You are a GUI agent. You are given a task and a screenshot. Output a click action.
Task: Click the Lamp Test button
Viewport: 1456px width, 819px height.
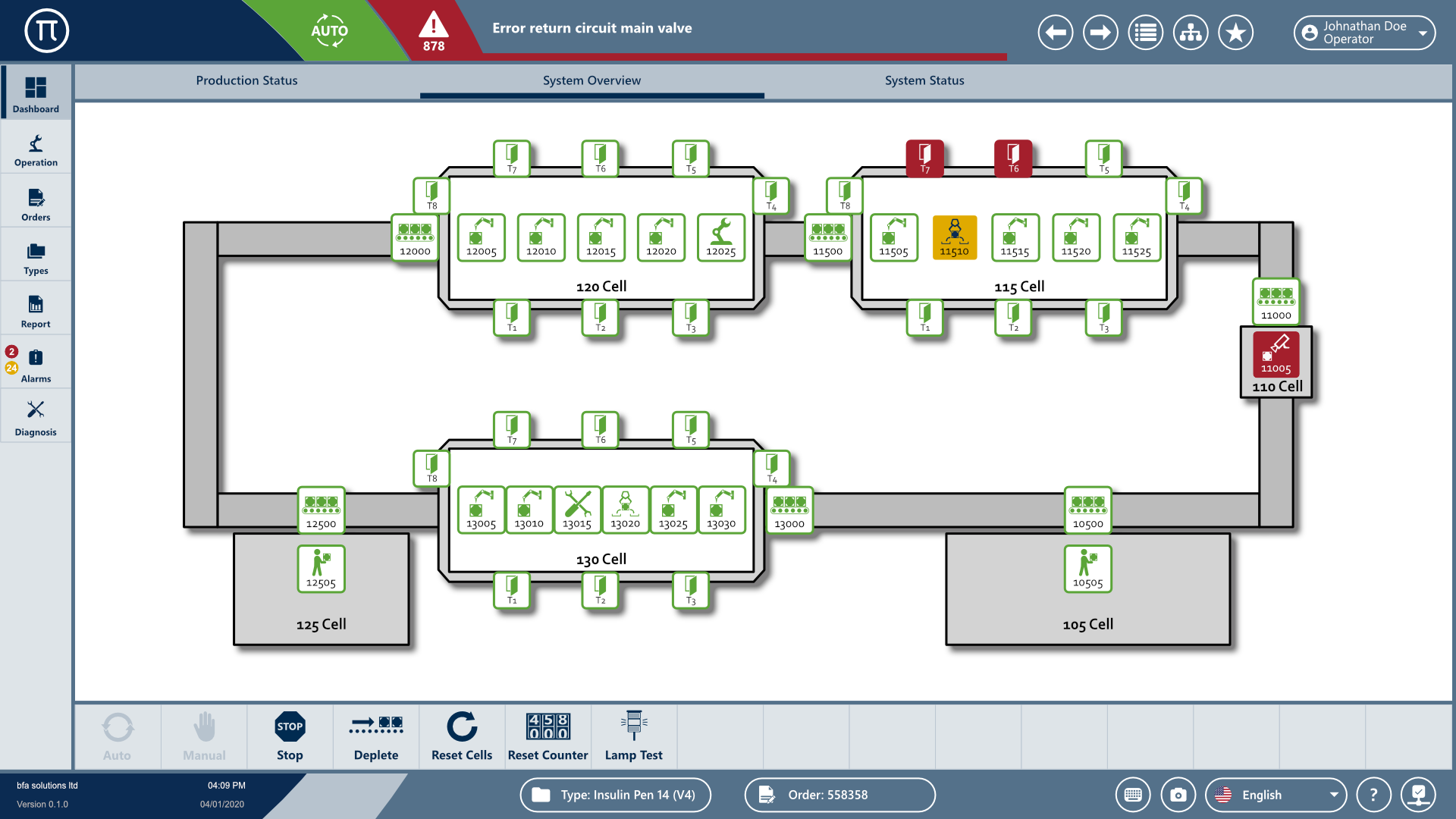[x=633, y=736]
